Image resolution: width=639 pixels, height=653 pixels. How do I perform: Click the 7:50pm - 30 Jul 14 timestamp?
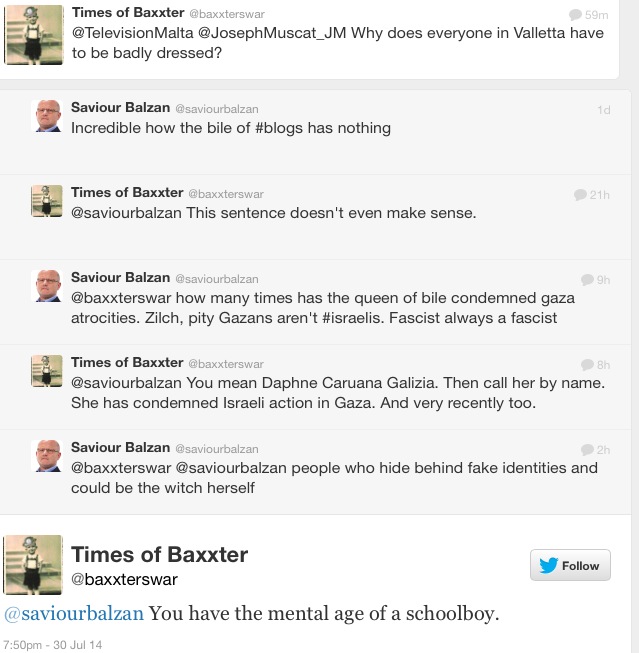[50, 645]
